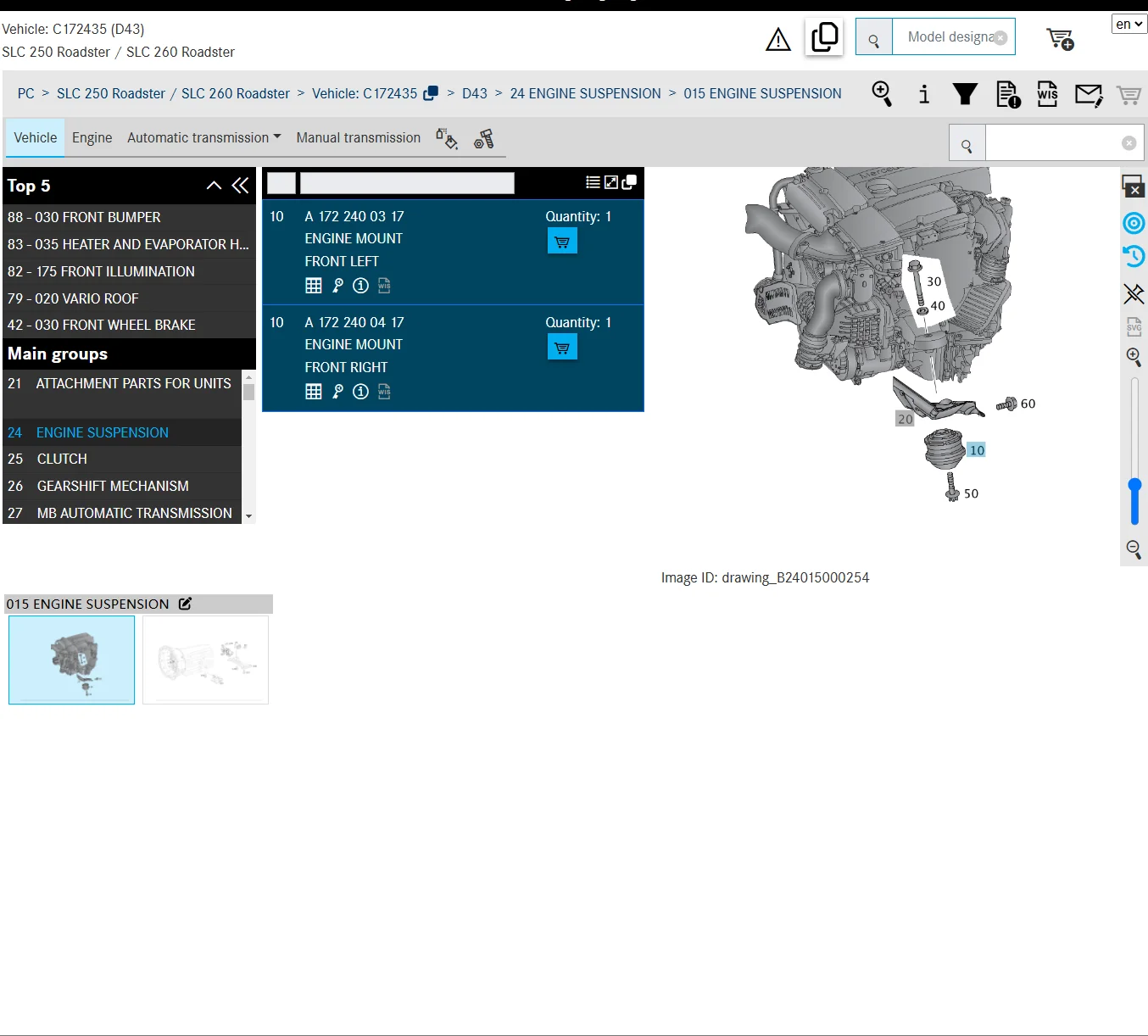Add A 172 240 03 17 to cart
Screen dimensions: 1148x1036
[562, 242]
